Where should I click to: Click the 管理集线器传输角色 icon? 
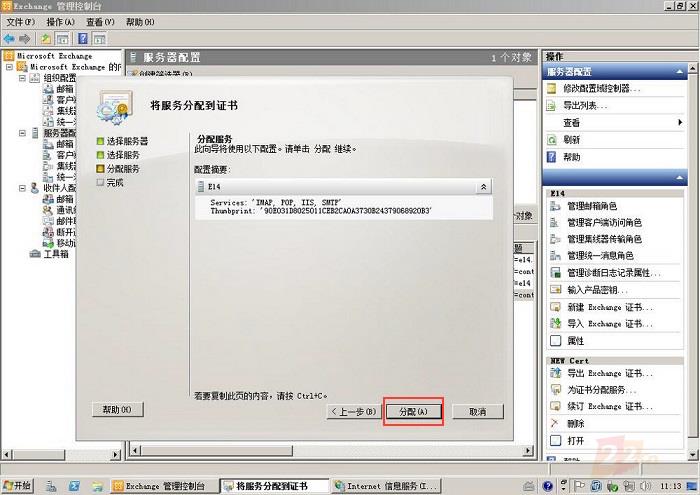(x=555, y=239)
